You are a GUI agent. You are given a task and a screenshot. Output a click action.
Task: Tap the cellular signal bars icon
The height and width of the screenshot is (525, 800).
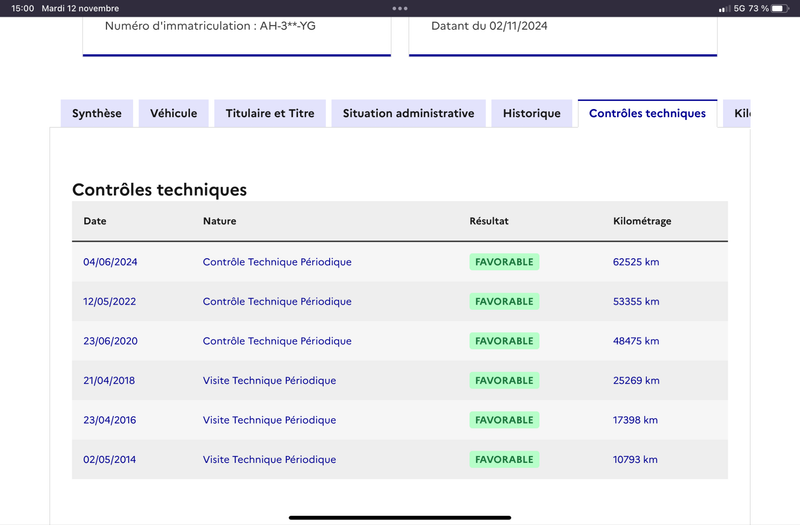(724, 9)
